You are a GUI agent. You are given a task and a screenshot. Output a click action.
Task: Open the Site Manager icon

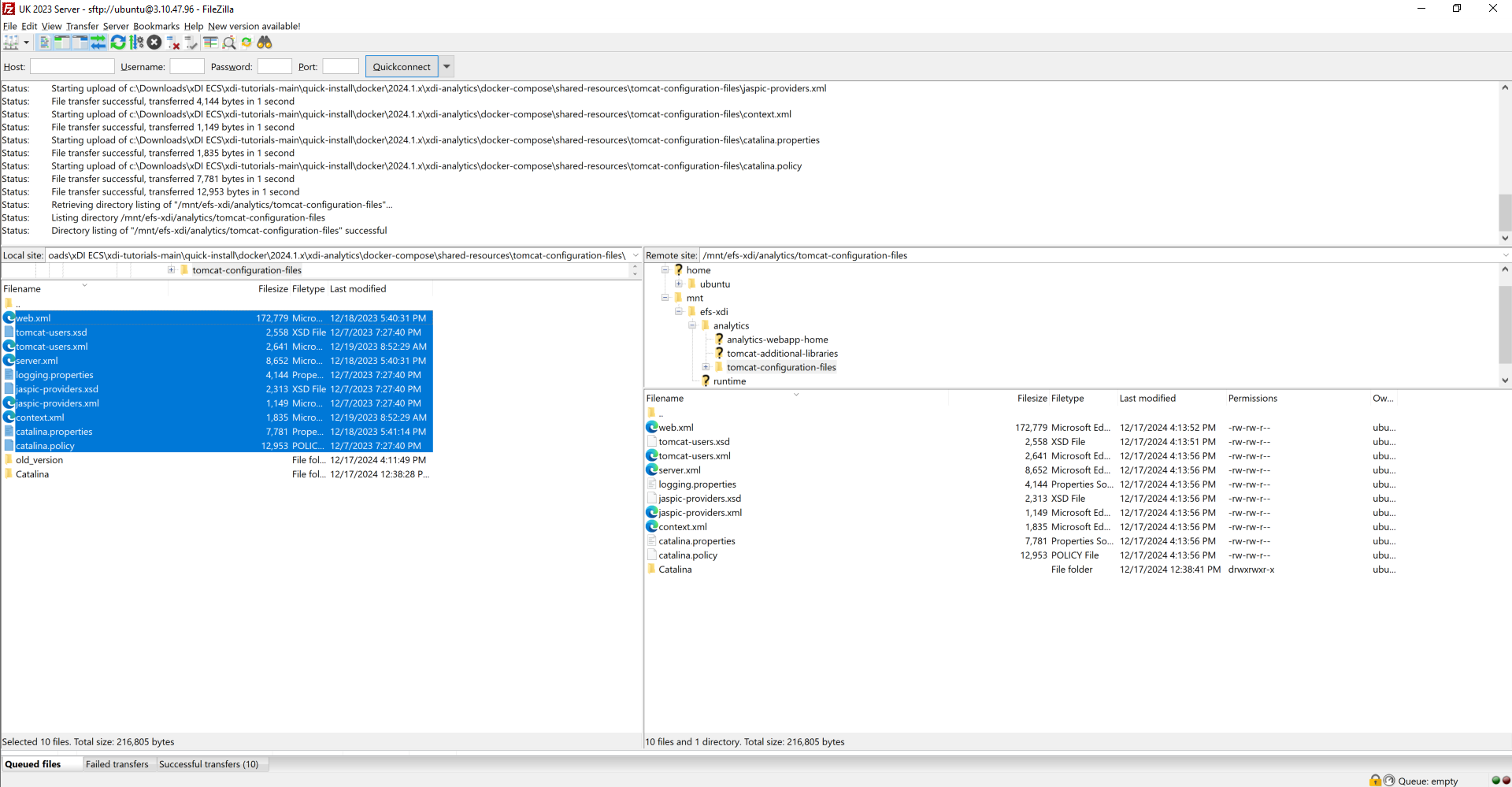click(x=11, y=43)
